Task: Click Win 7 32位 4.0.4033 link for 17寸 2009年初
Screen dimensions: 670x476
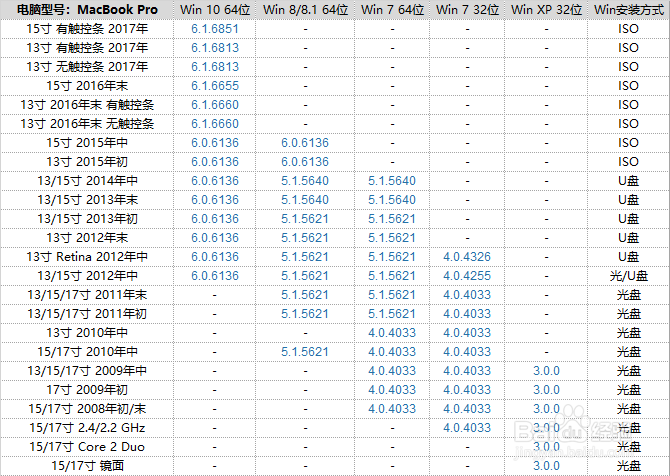Action: 467,390
